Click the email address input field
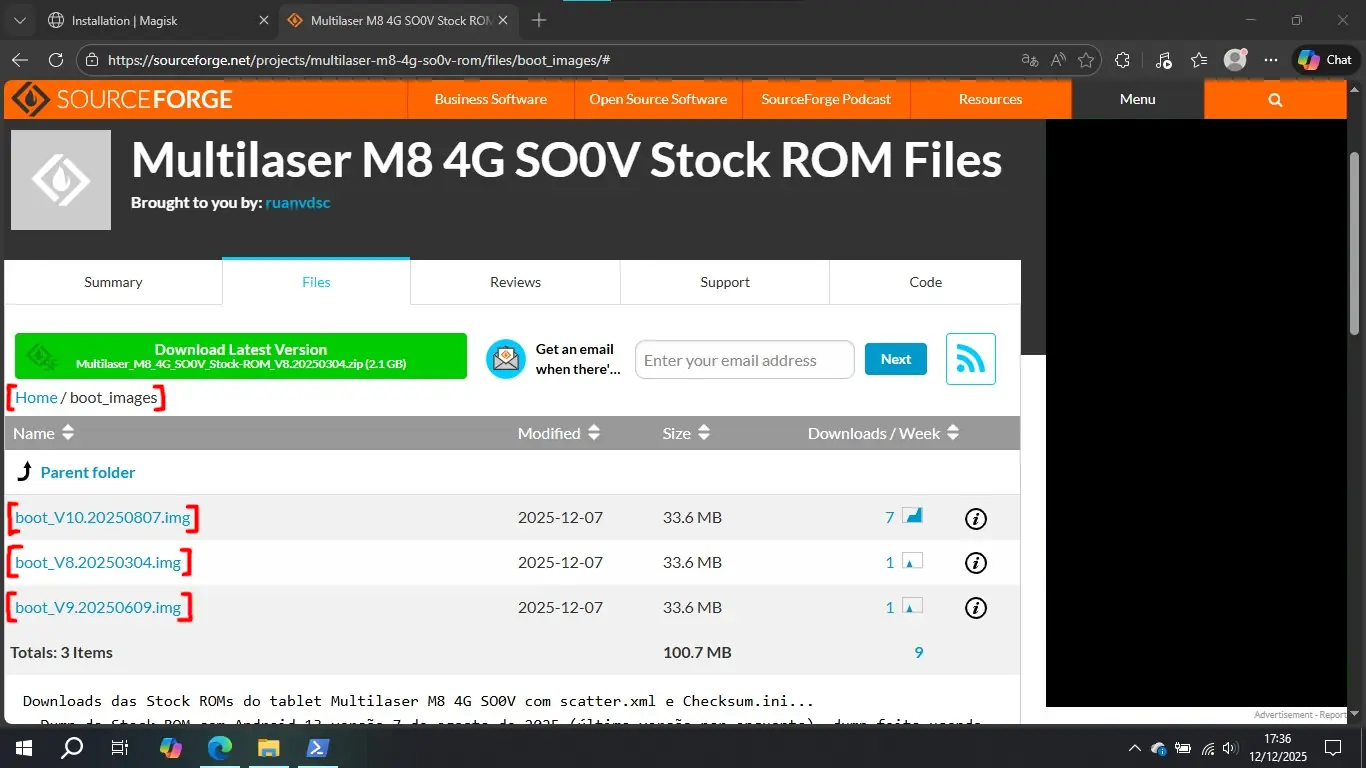This screenshot has width=1366, height=768. (744, 360)
